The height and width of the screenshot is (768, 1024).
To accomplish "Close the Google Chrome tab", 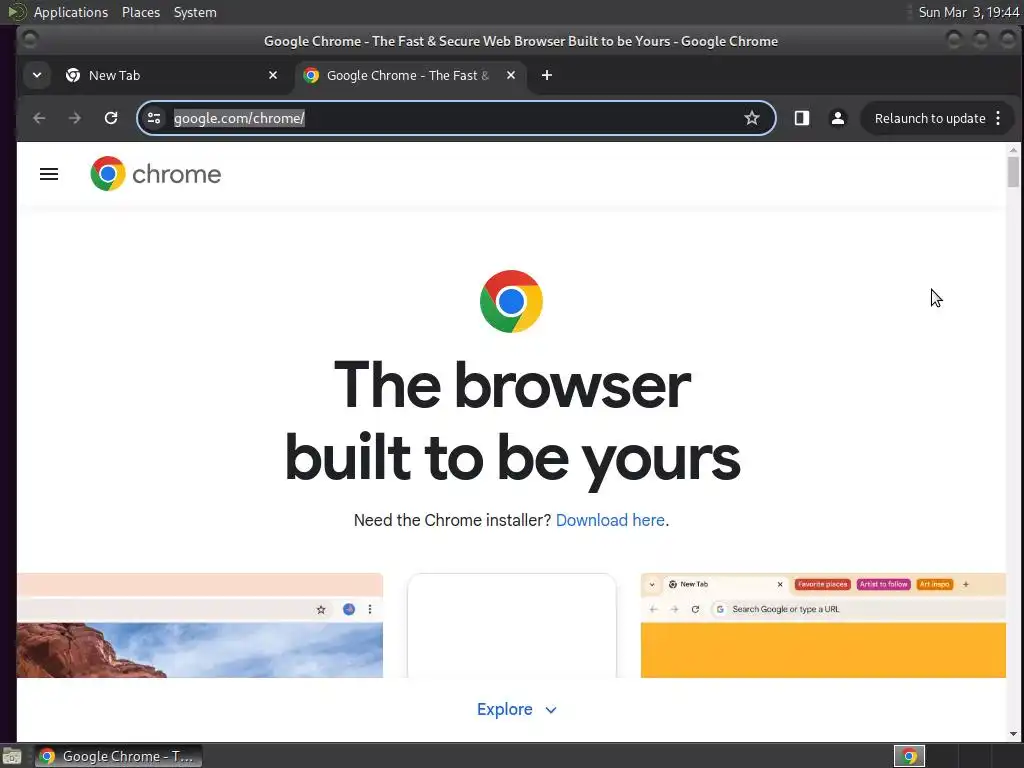I will tap(511, 75).
